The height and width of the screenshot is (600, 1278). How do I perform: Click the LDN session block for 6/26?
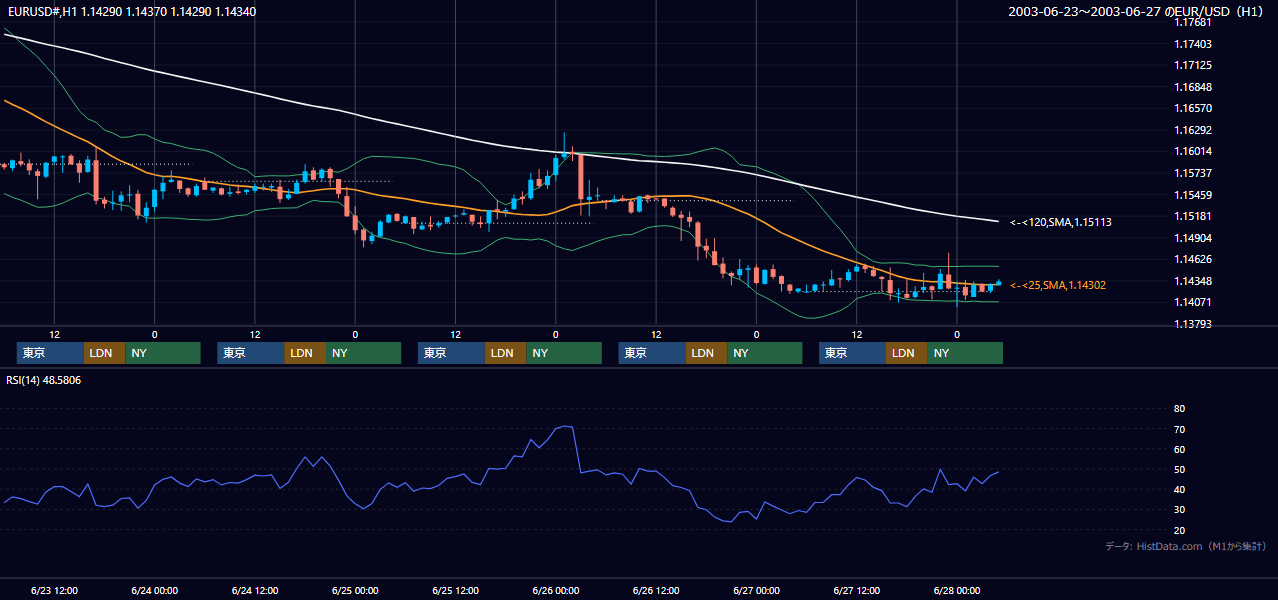[x=706, y=353]
